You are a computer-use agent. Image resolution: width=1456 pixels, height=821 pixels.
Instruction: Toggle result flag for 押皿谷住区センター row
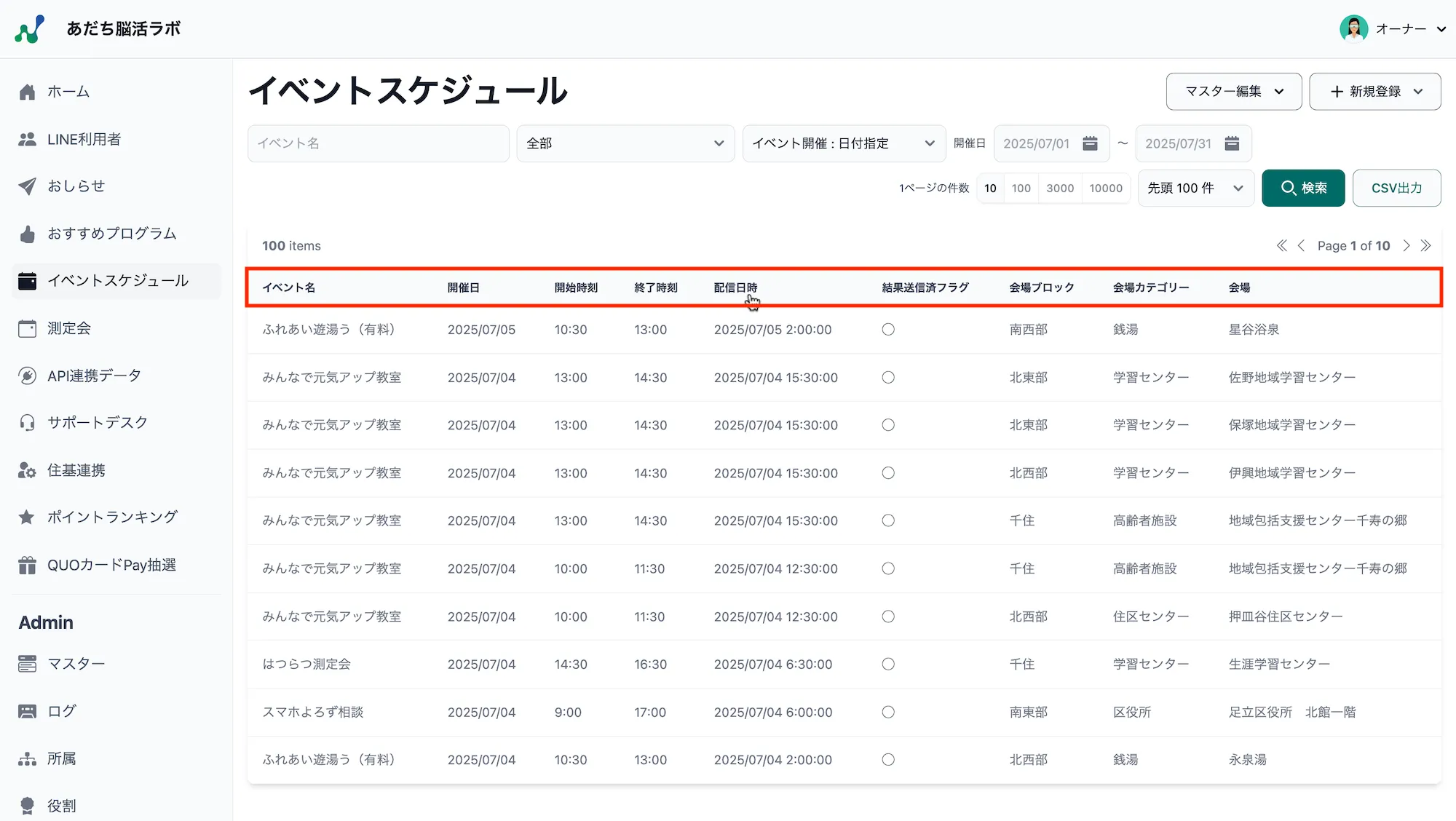(888, 616)
